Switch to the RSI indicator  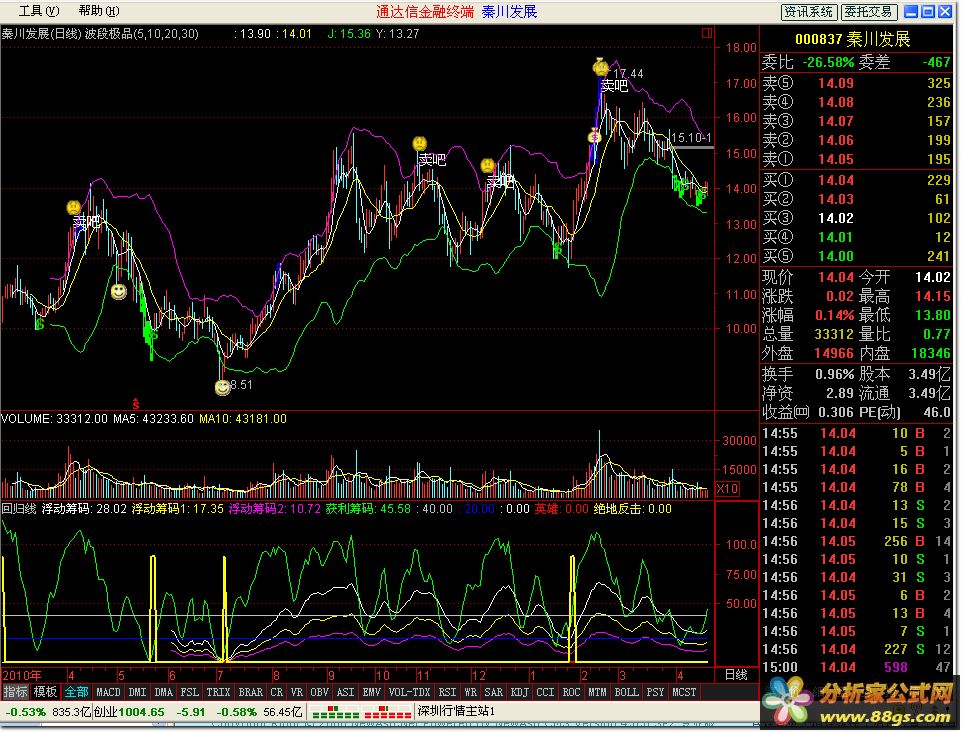point(447,692)
